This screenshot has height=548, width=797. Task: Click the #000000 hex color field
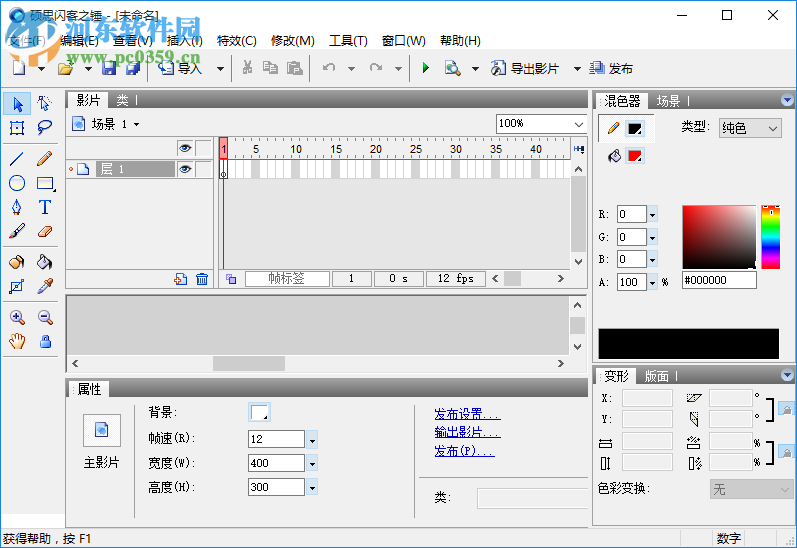coord(719,280)
